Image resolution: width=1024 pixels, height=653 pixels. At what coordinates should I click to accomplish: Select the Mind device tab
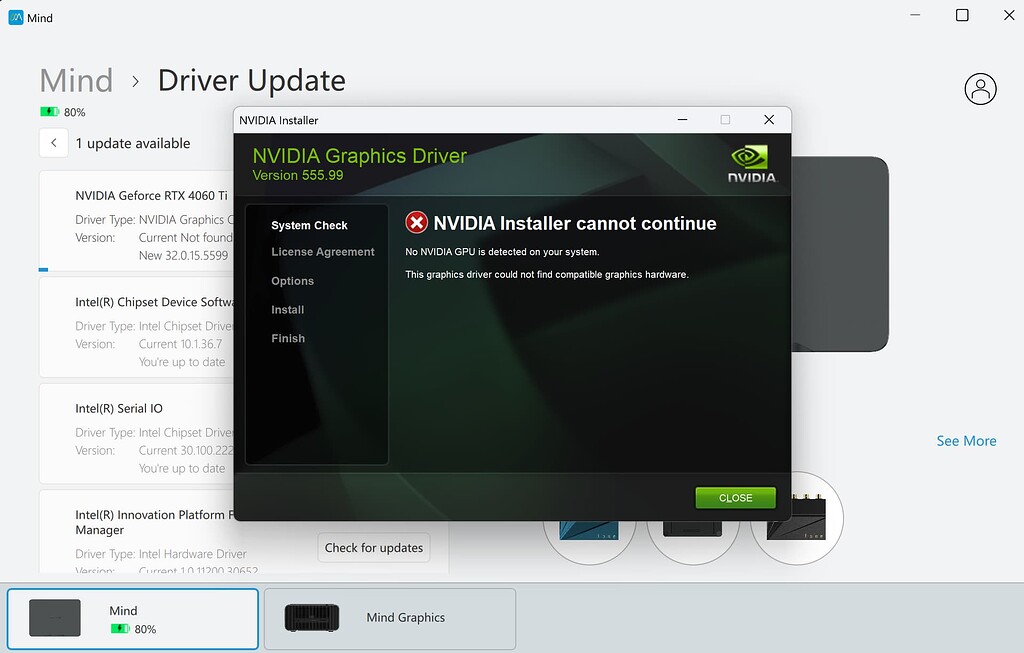[132, 618]
